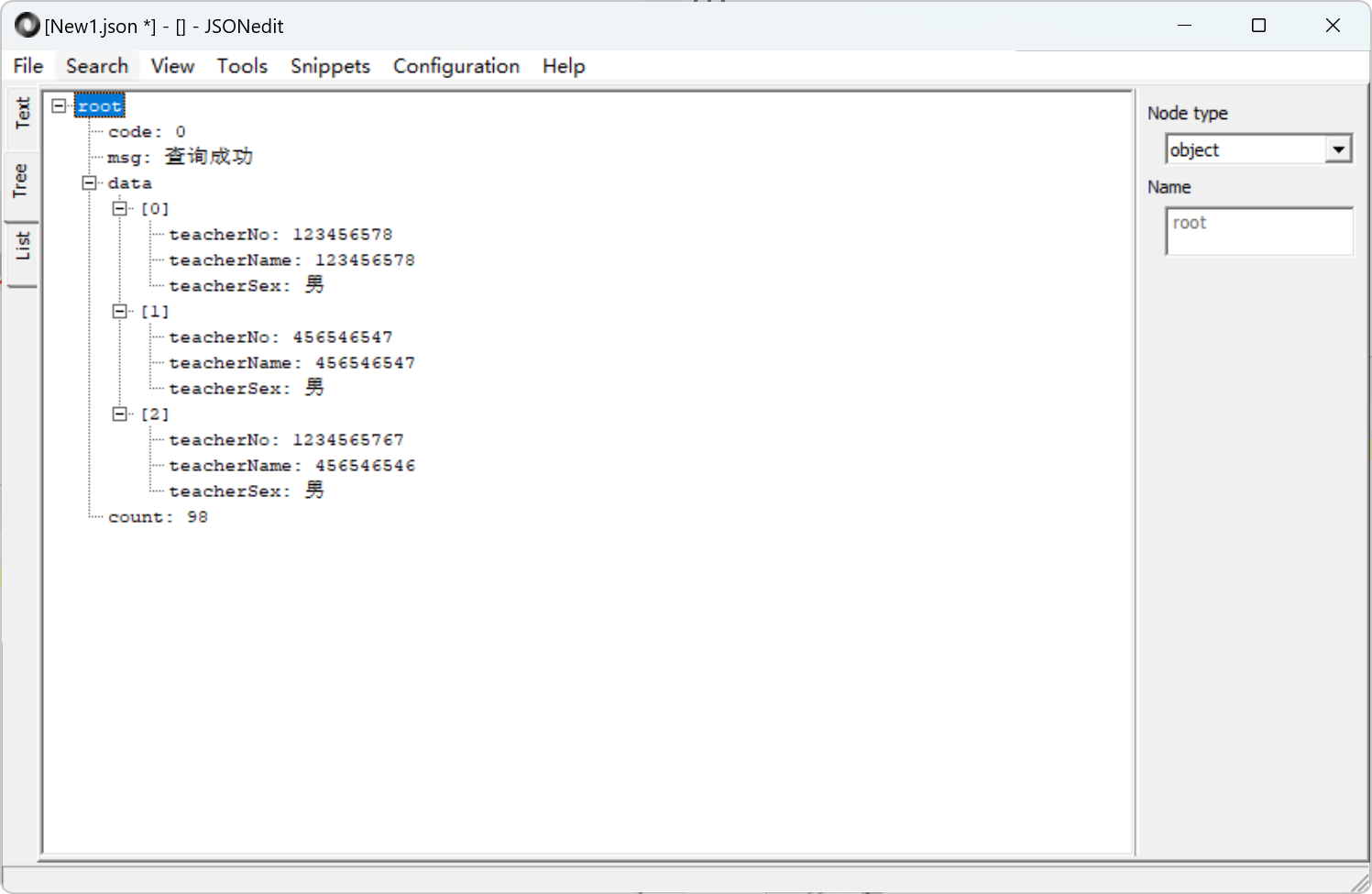Collapse the root node
Image resolution: width=1372 pixels, height=894 pixels.
pyautogui.click(x=59, y=105)
